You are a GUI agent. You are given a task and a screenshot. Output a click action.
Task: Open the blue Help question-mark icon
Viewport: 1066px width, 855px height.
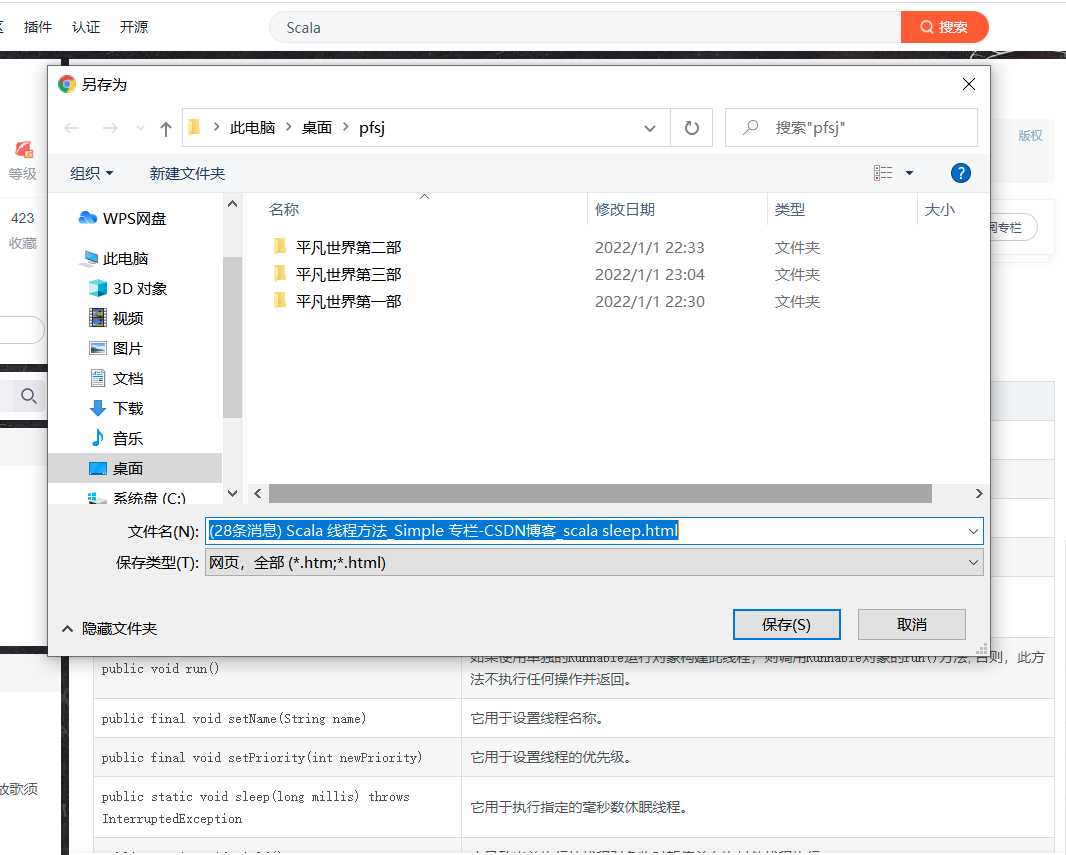[x=960, y=172]
